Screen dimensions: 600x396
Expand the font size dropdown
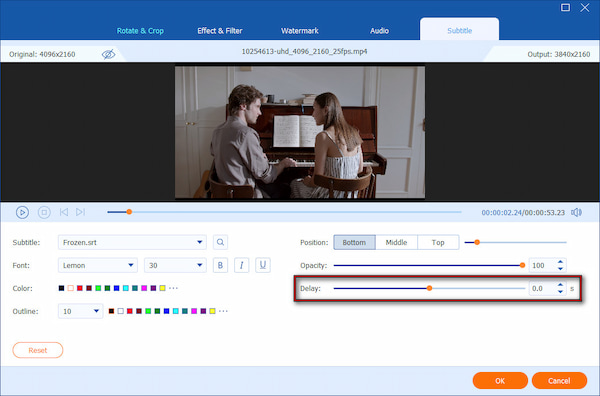click(175, 265)
